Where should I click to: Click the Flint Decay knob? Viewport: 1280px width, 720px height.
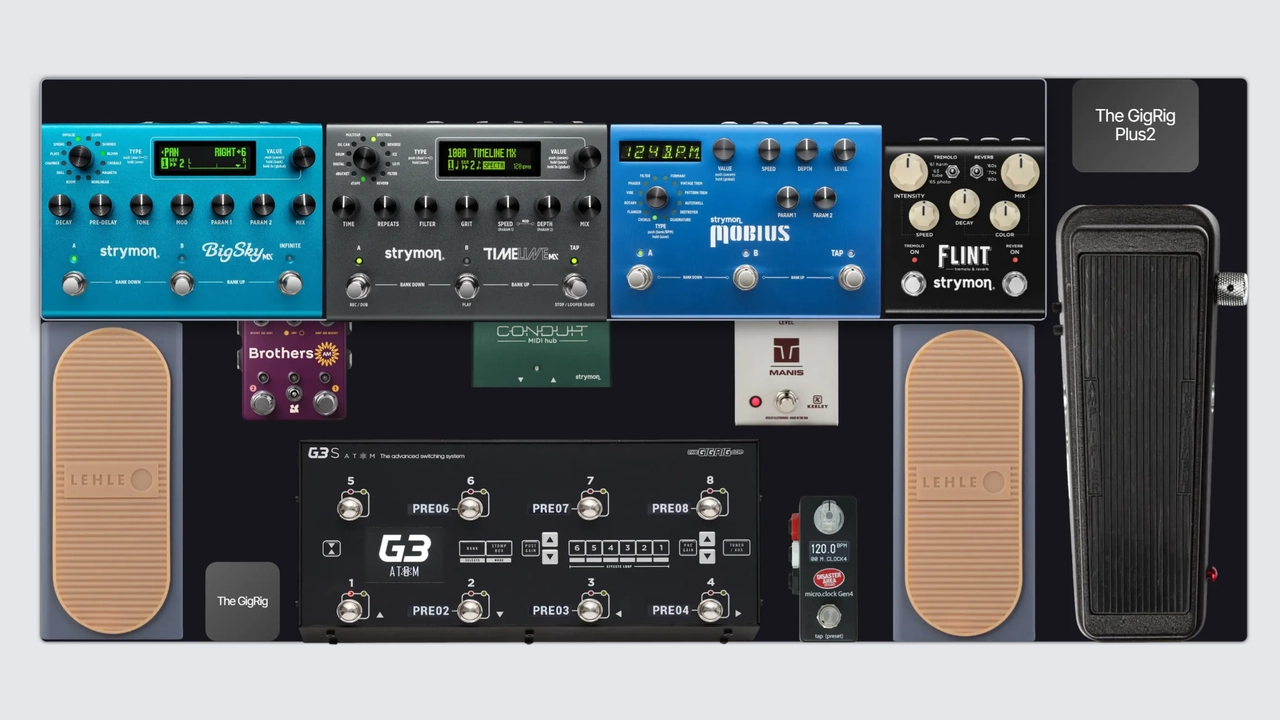964,205
